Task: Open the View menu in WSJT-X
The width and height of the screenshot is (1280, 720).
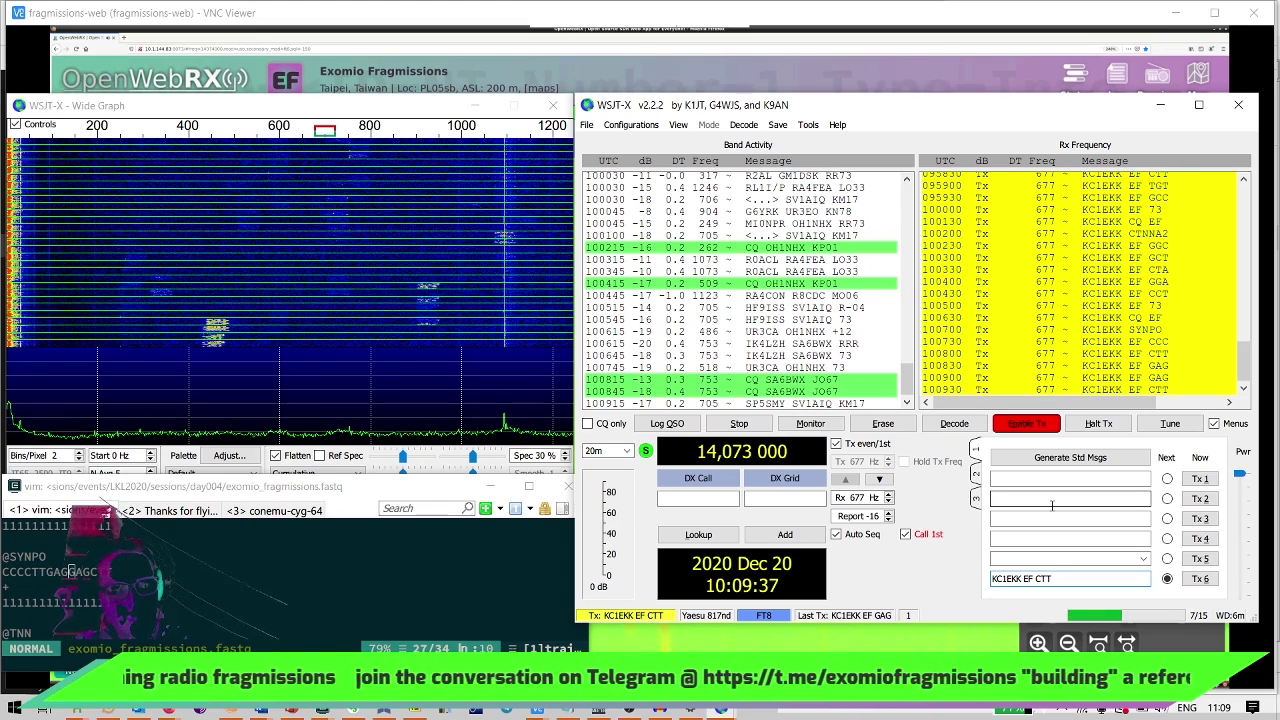Action: [678, 125]
